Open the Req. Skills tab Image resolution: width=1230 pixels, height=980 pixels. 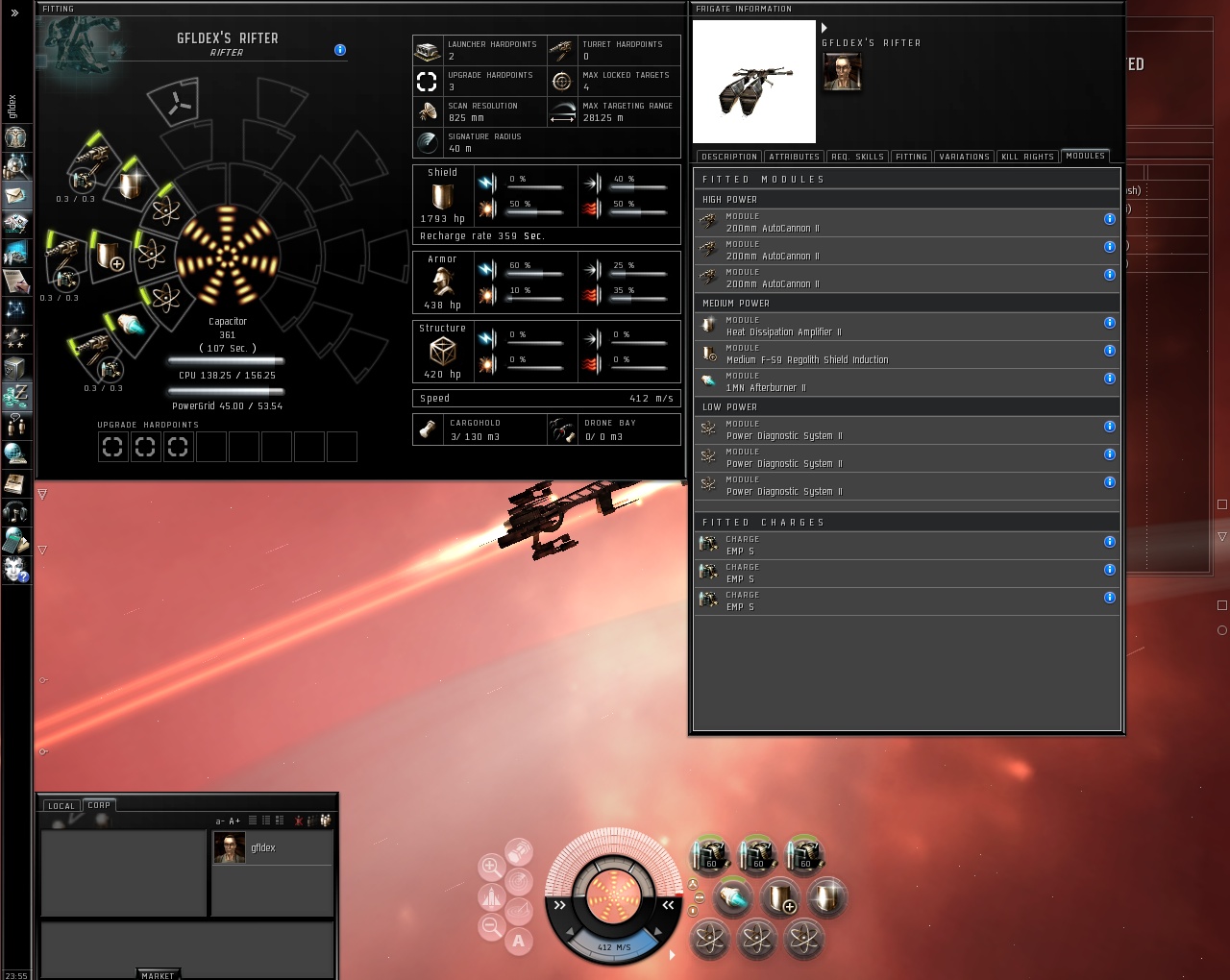coord(858,157)
